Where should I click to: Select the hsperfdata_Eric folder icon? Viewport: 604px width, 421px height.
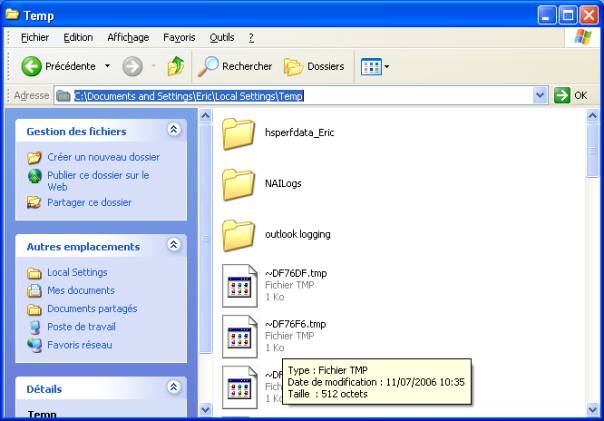tap(238, 134)
